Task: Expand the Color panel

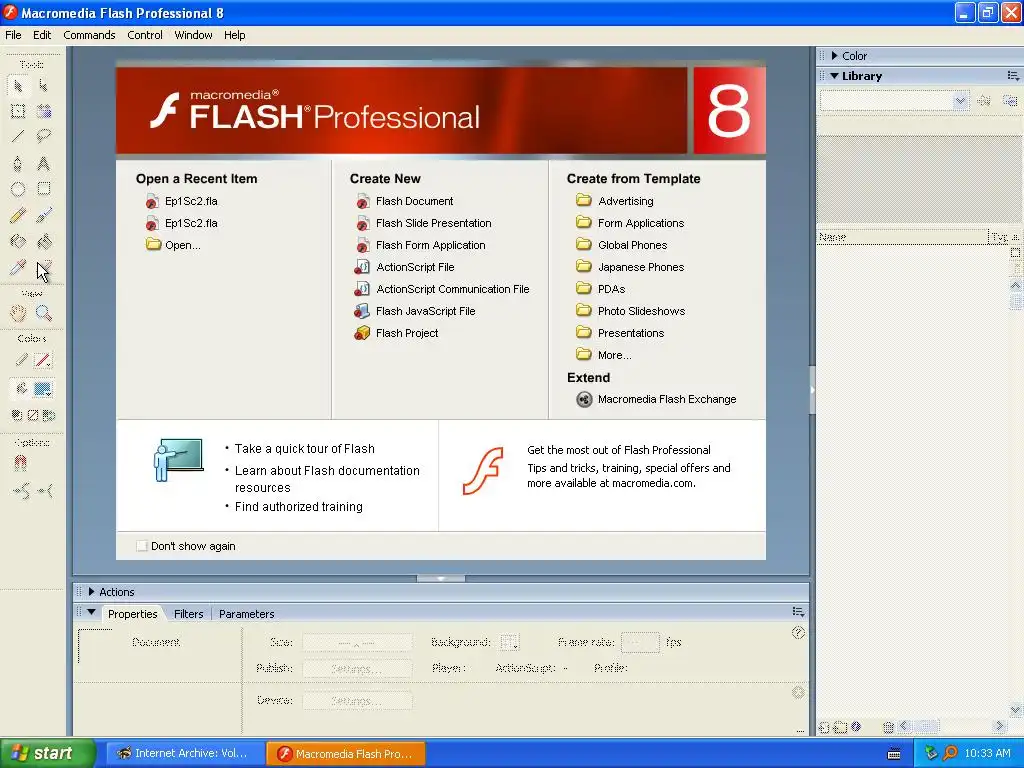Action: (835, 56)
